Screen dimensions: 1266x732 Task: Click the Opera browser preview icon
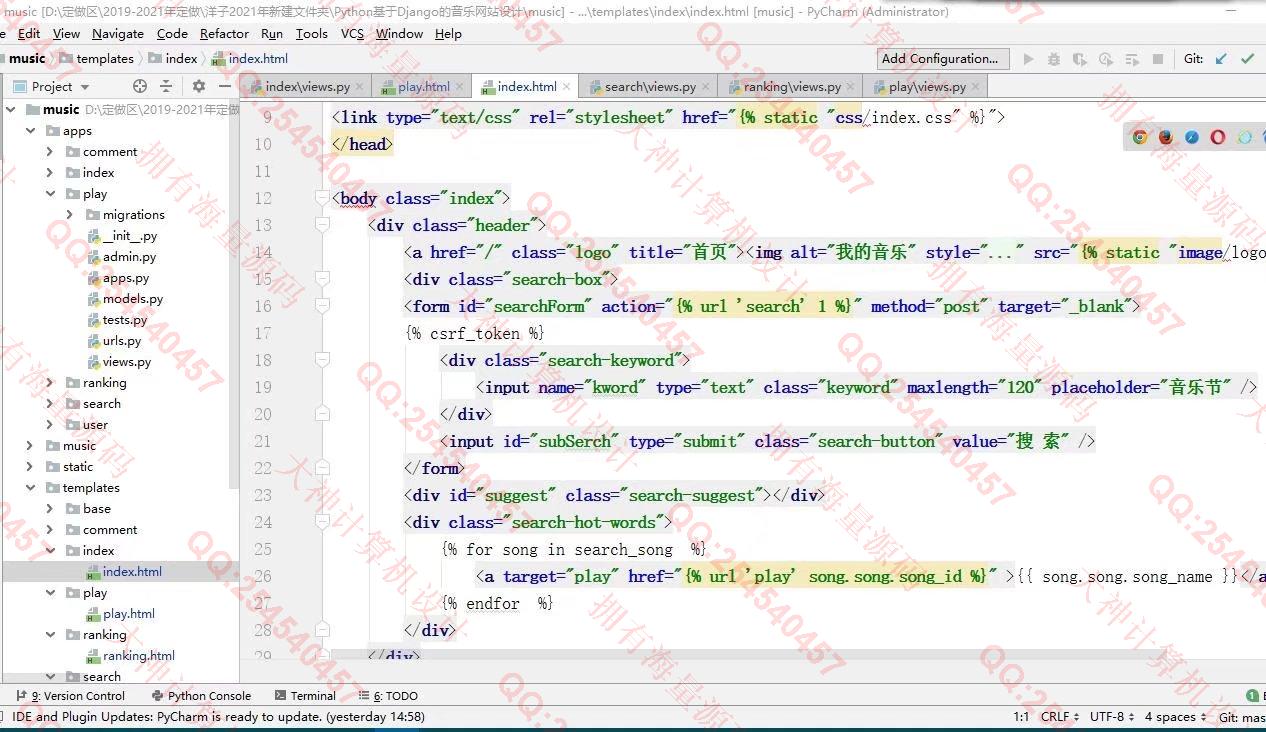(1218, 137)
